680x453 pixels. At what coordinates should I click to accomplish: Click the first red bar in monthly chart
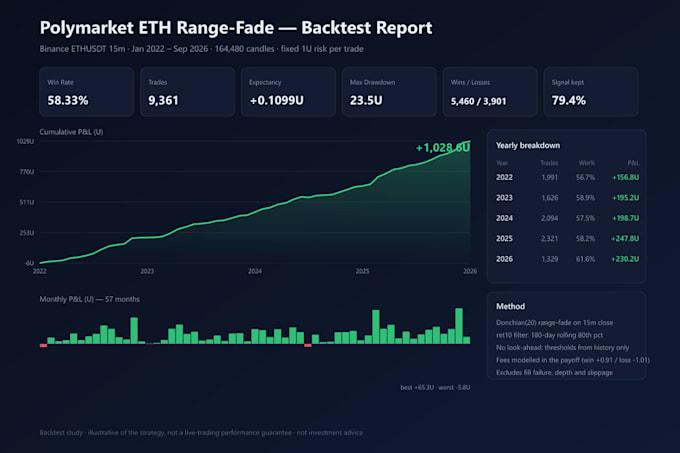(x=43, y=345)
